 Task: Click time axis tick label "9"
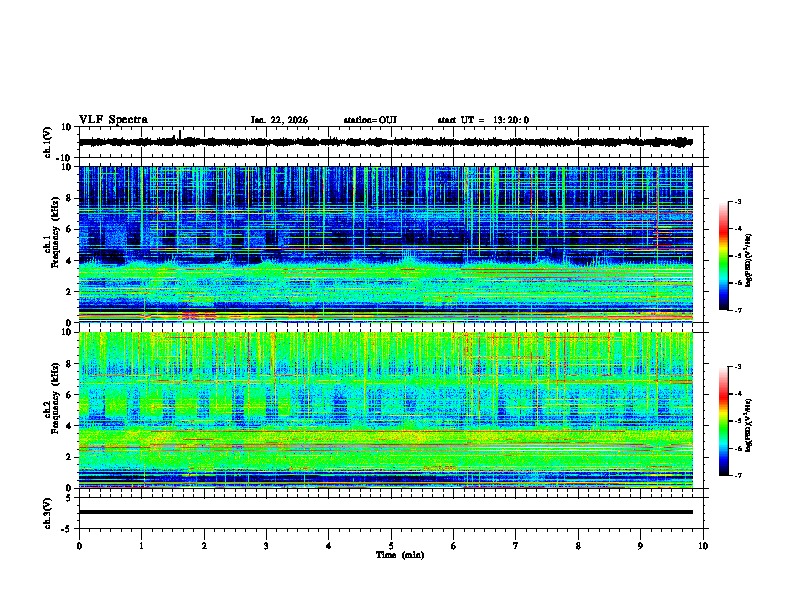point(640,546)
